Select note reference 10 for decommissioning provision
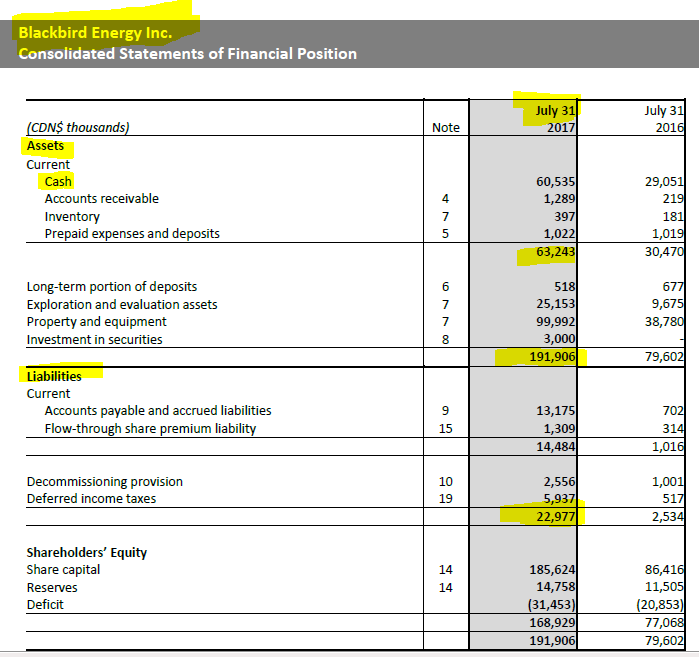This screenshot has height=657, width=699. tap(445, 481)
